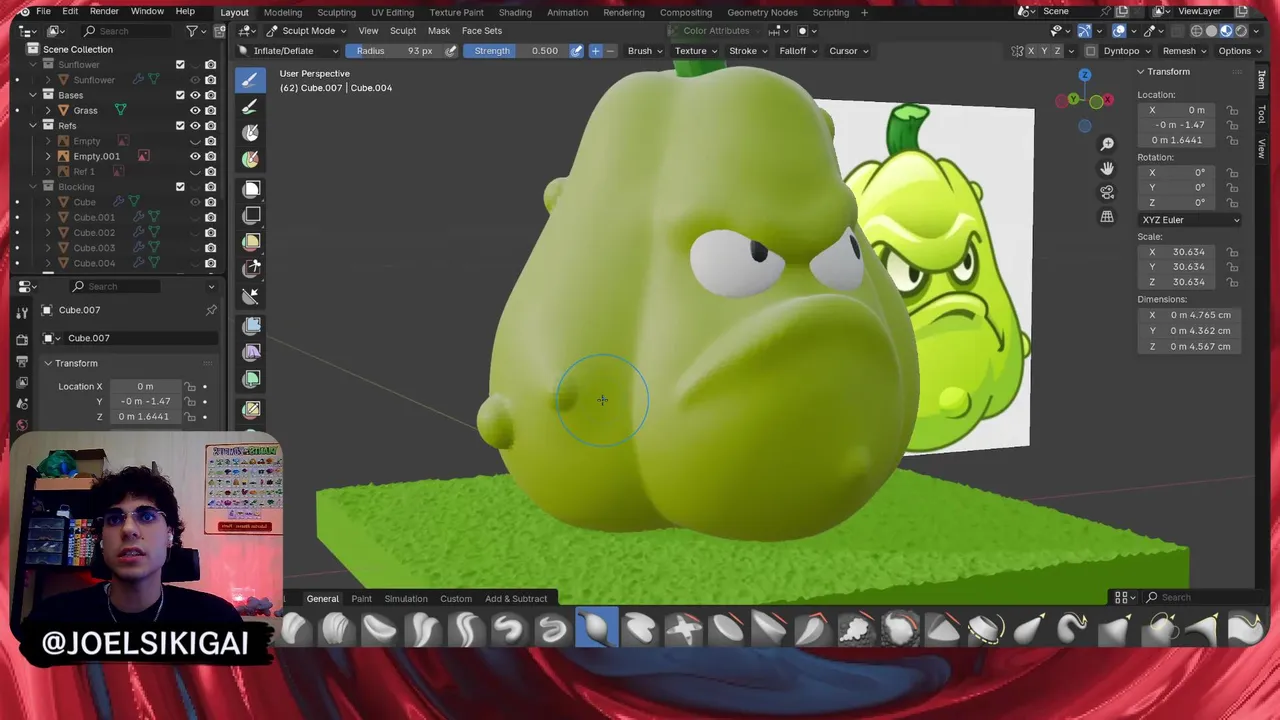Set brush direction to Subtract (minus)

(x=610, y=51)
